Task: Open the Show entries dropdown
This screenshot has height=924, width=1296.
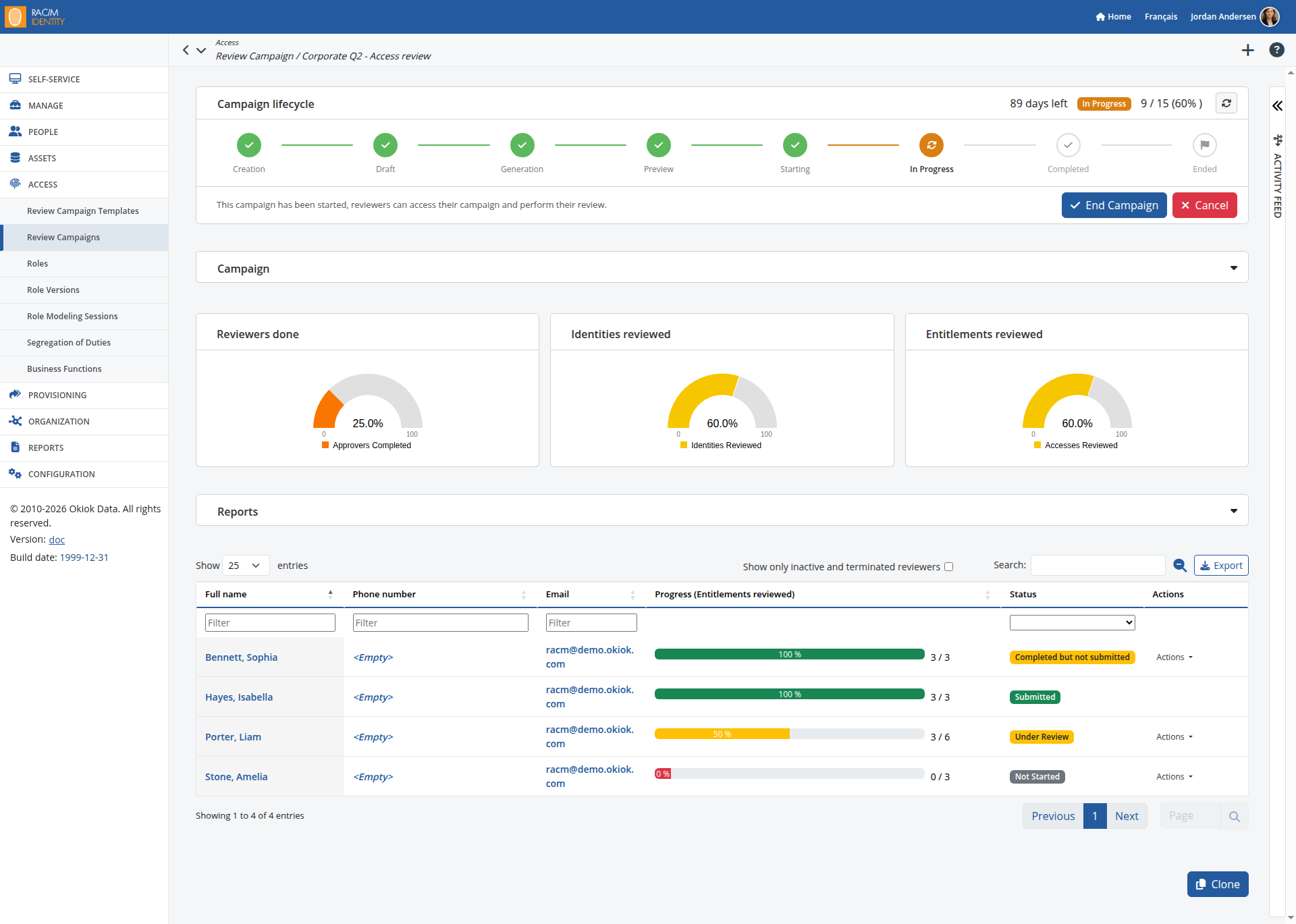Action: pyautogui.click(x=246, y=566)
